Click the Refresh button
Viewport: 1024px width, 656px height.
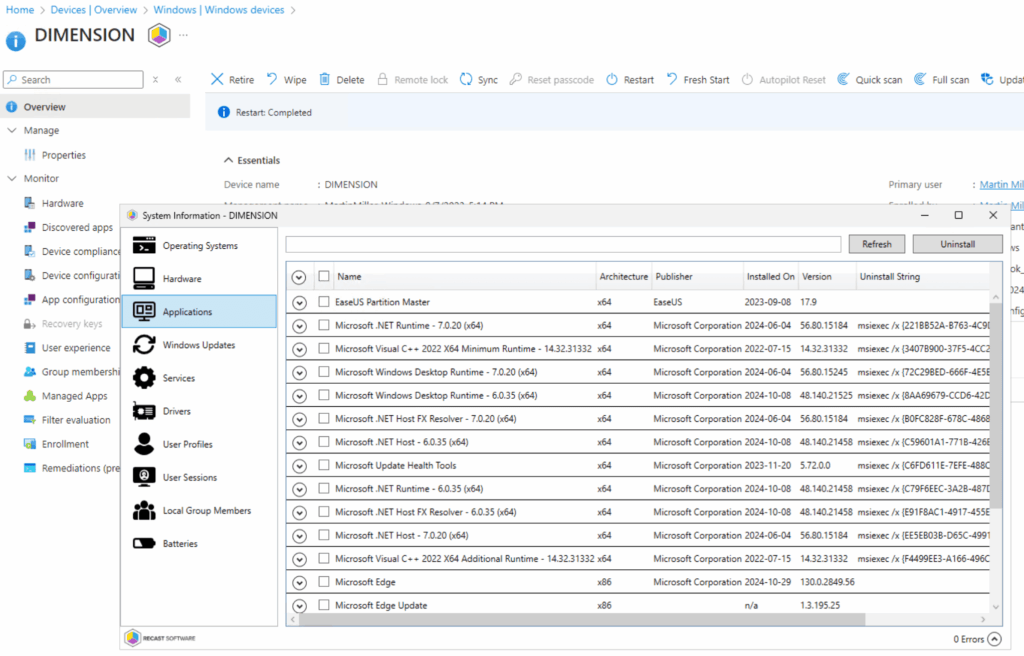877,243
